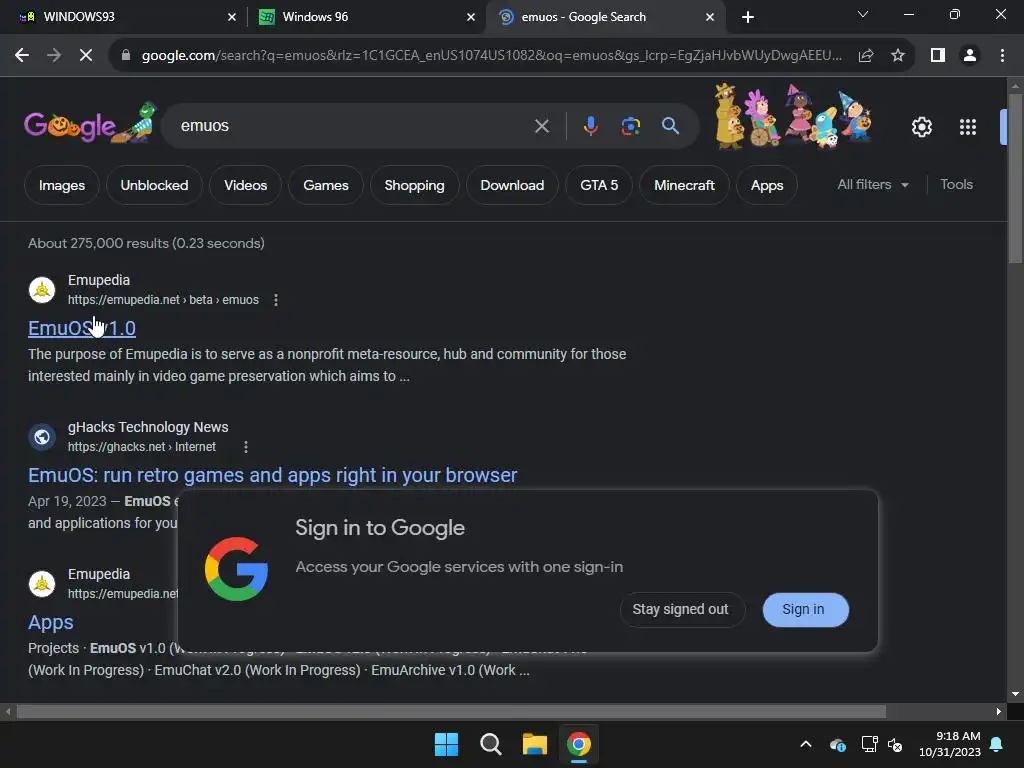Image resolution: width=1024 pixels, height=768 pixels.
Task: Open the Windows Start menu
Action: (447, 744)
